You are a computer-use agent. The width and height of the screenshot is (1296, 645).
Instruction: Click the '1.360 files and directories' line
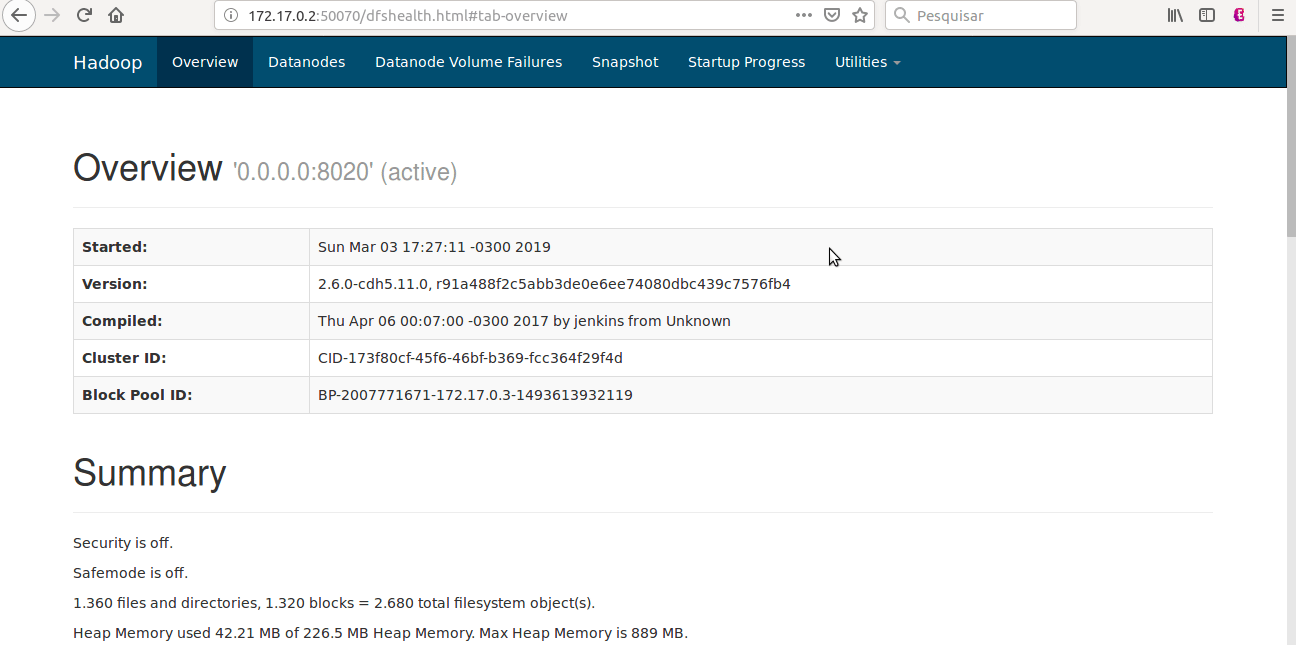(x=334, y=603)
